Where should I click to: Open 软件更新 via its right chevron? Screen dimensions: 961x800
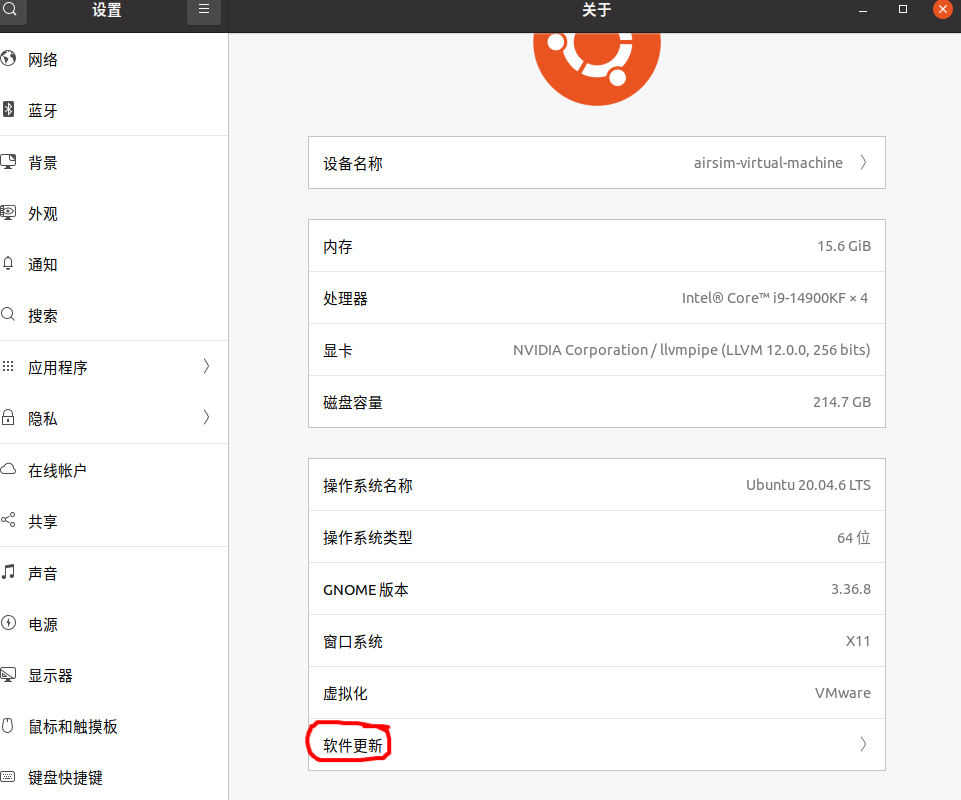[863, 744]
